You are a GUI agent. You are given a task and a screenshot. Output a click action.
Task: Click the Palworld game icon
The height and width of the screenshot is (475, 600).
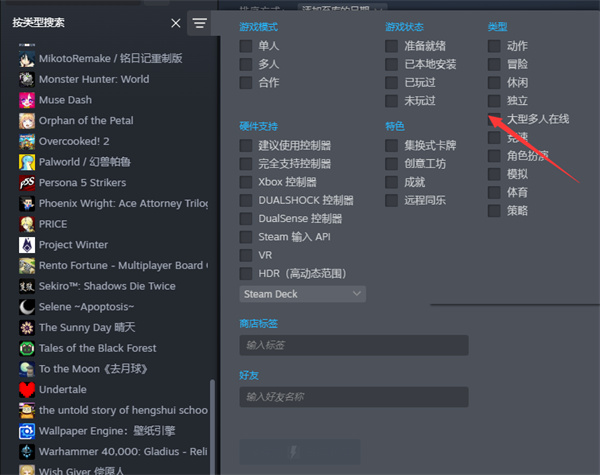pyautogui.click(x=27, y=162)
